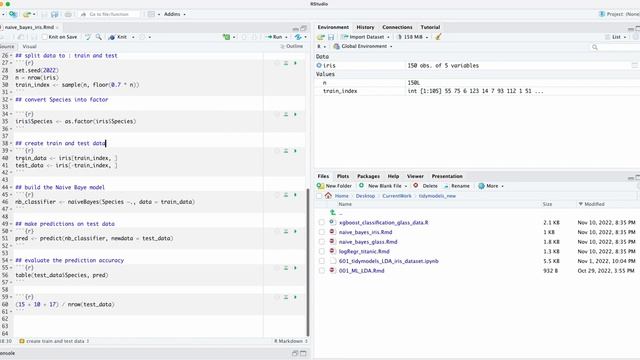Switch to the Tutorial tab

430,27
